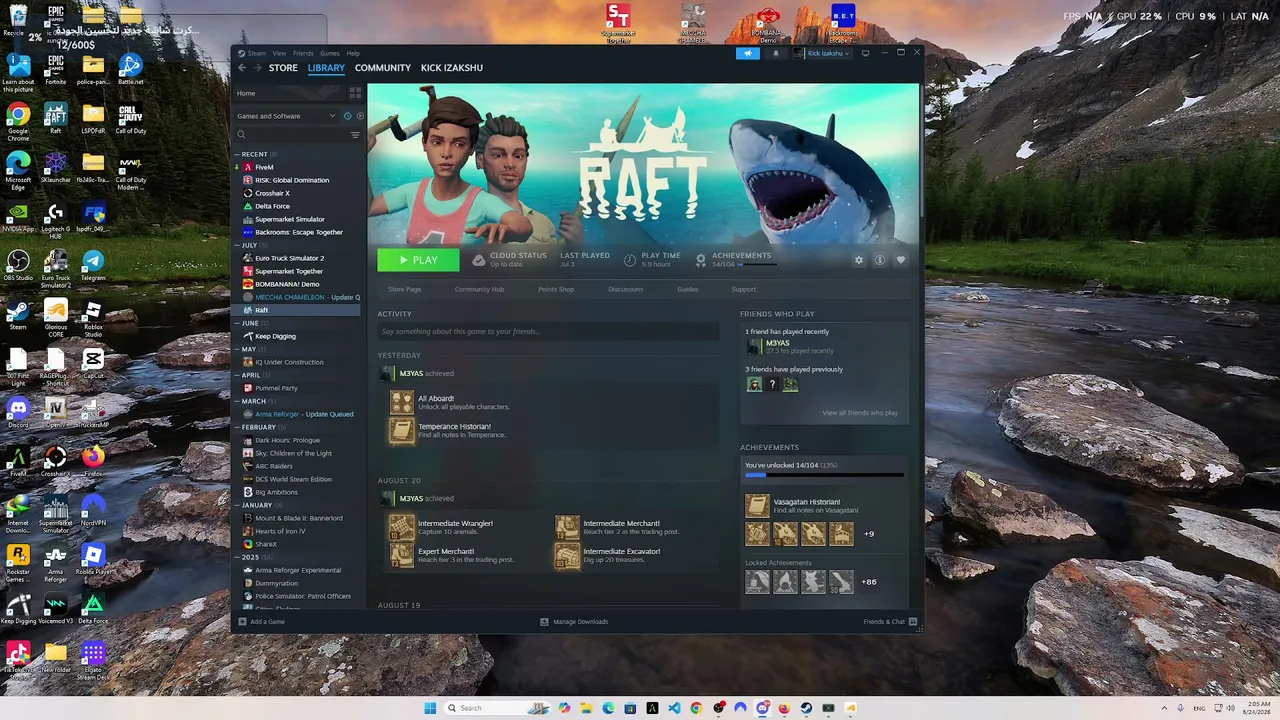The image size is (1280, 720).
Task: Click the Vasagatan Historian! achievement icon
Action: pos(757,506)
